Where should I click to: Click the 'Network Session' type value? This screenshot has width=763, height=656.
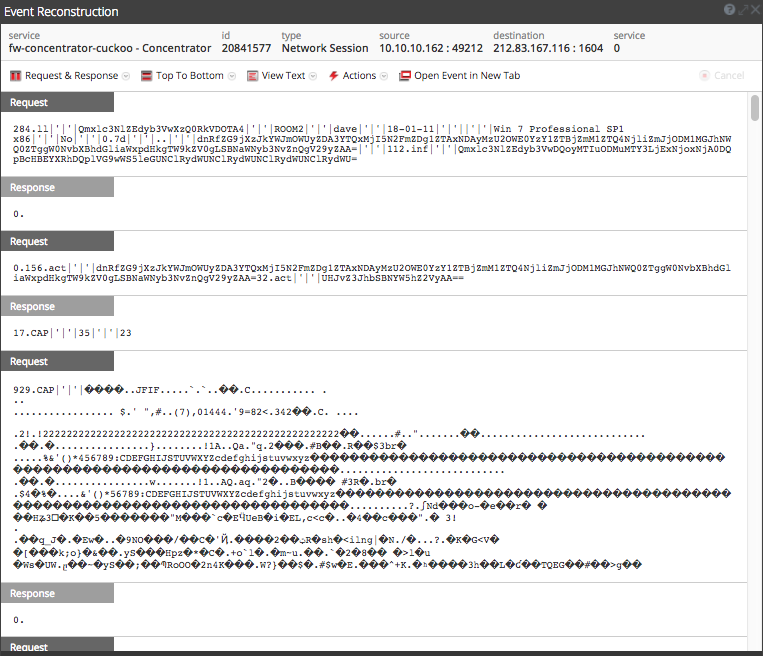pos(325,48)
